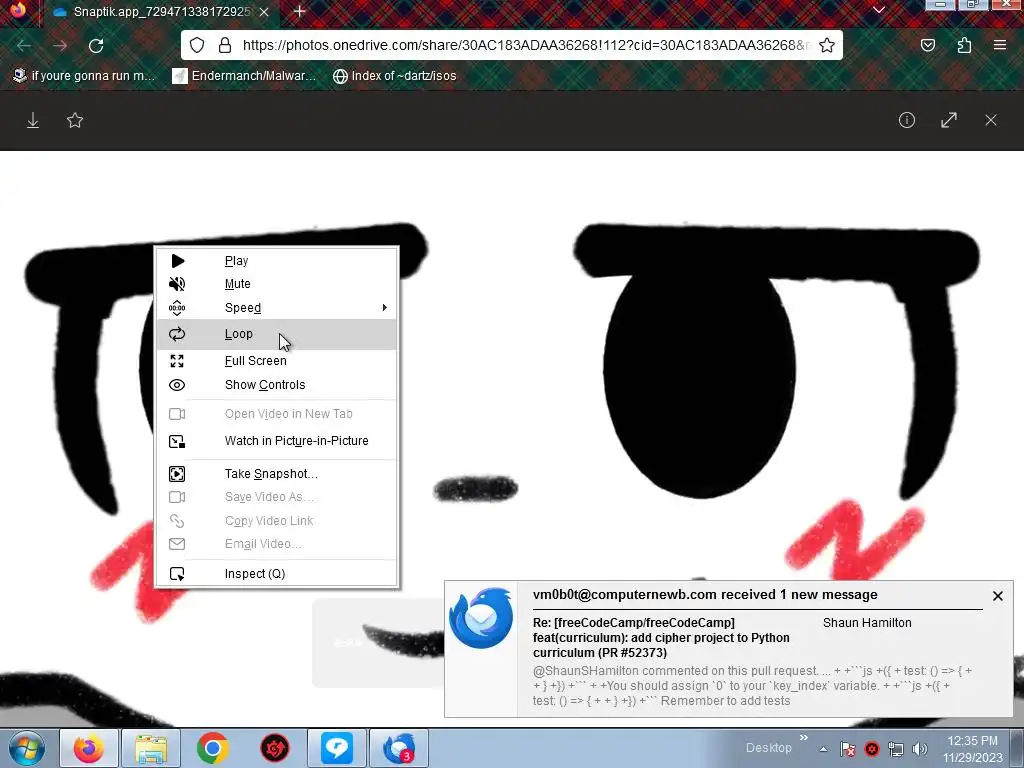
Task: Click the red circle tray icon
Action: 872,749
